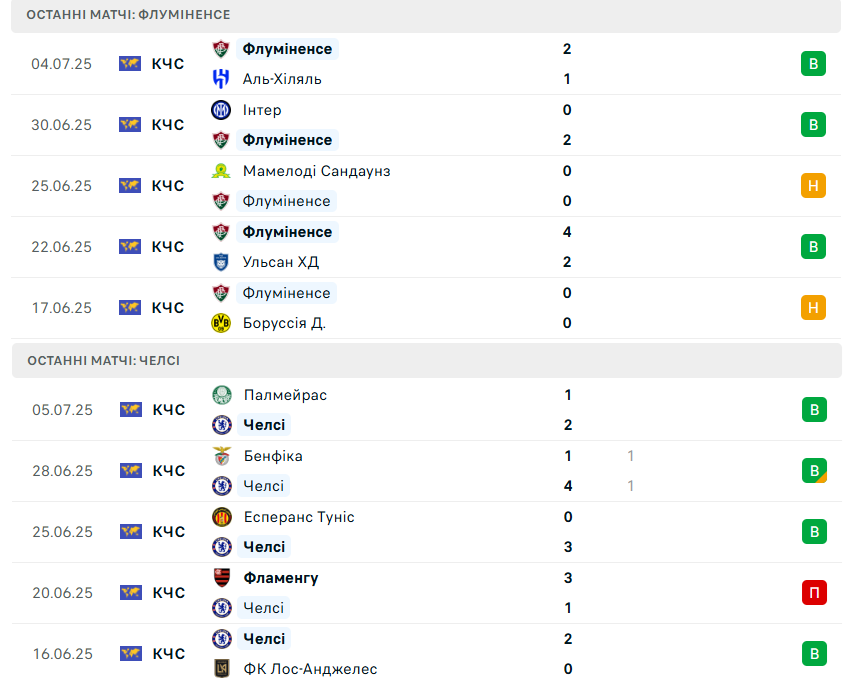Click the Боруссія Д. team name
851x685 pixels.
[x=284, y=323]
